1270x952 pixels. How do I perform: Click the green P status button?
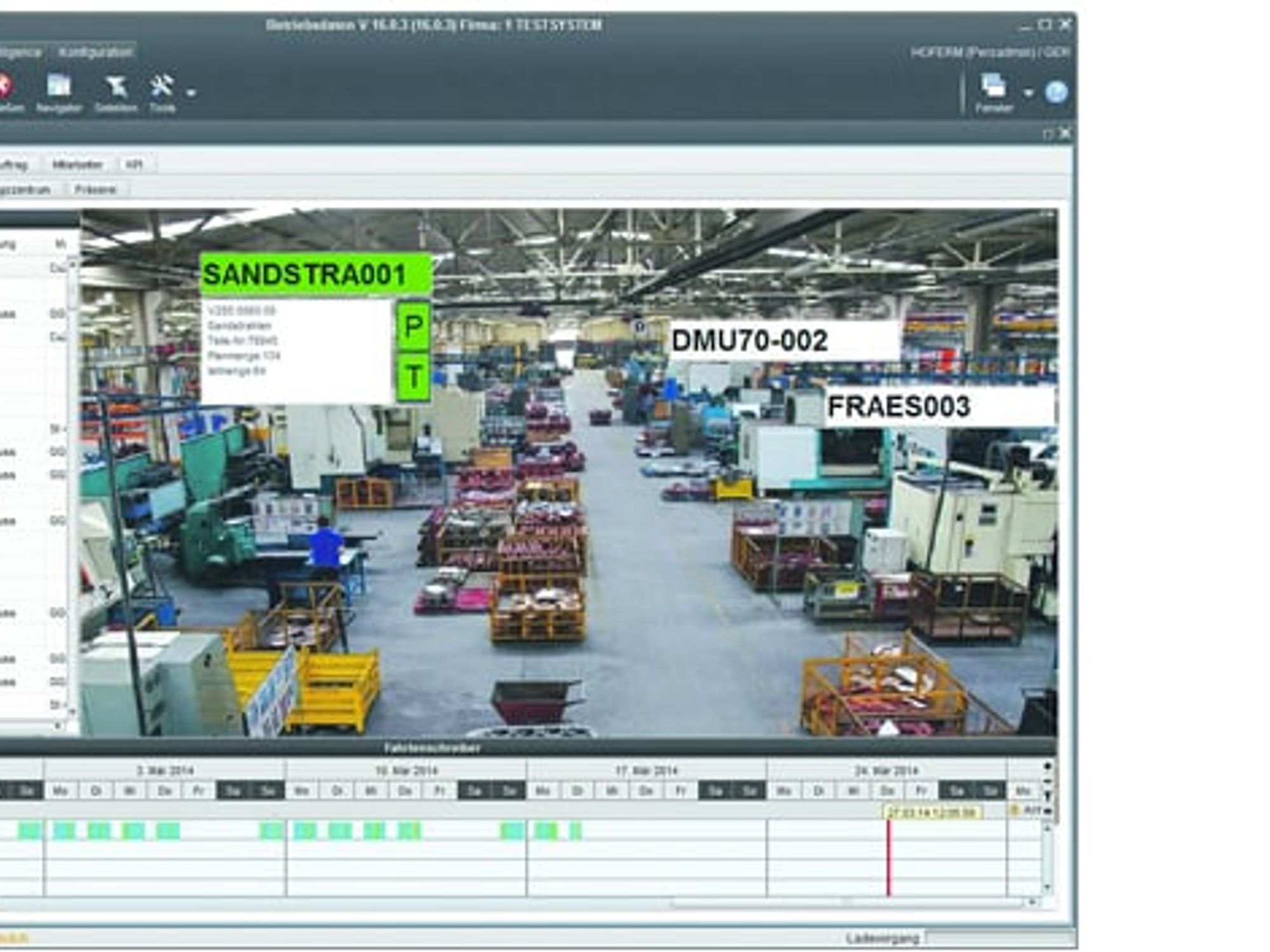click(x=413, y=326)
